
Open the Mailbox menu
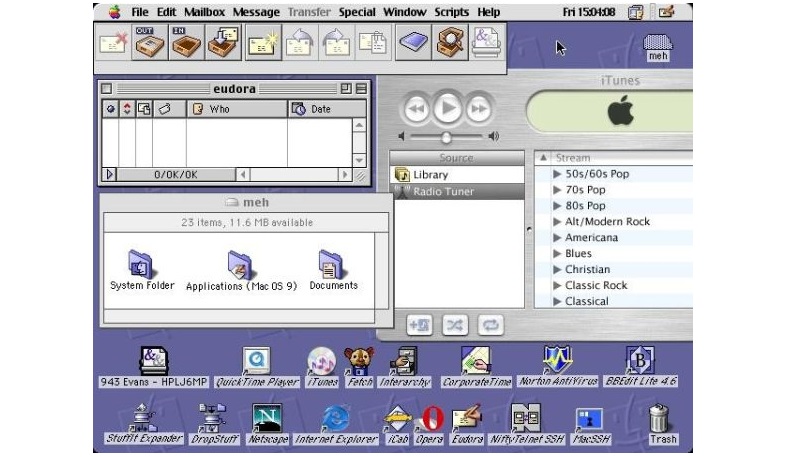(204, 12)
